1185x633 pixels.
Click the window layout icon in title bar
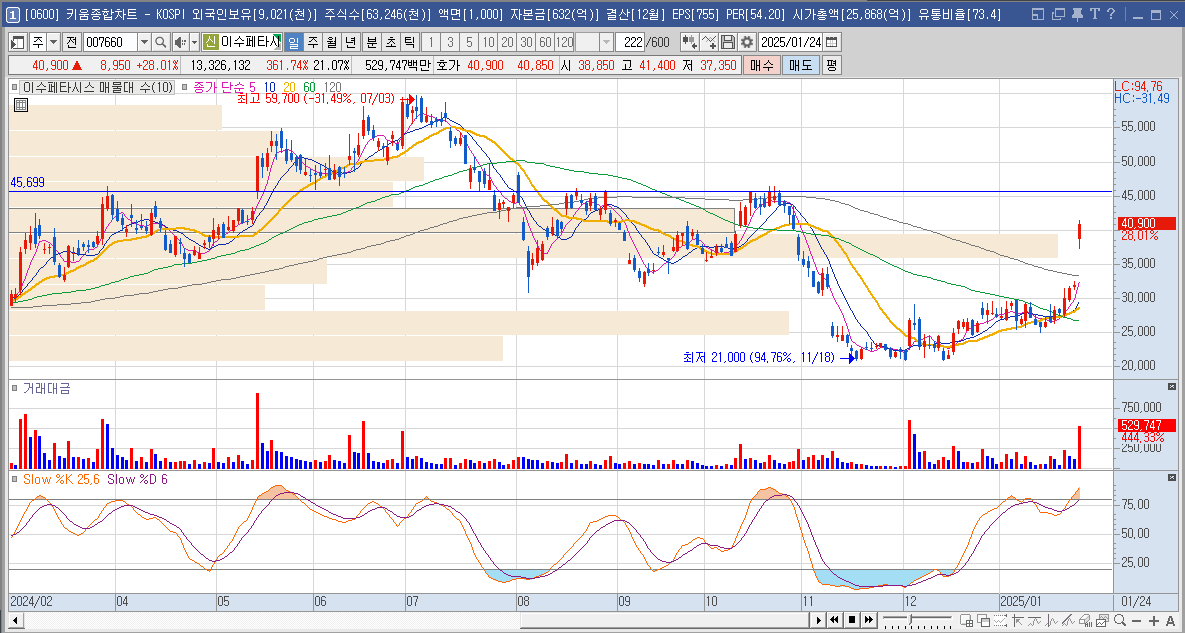tap(1038, 14)
